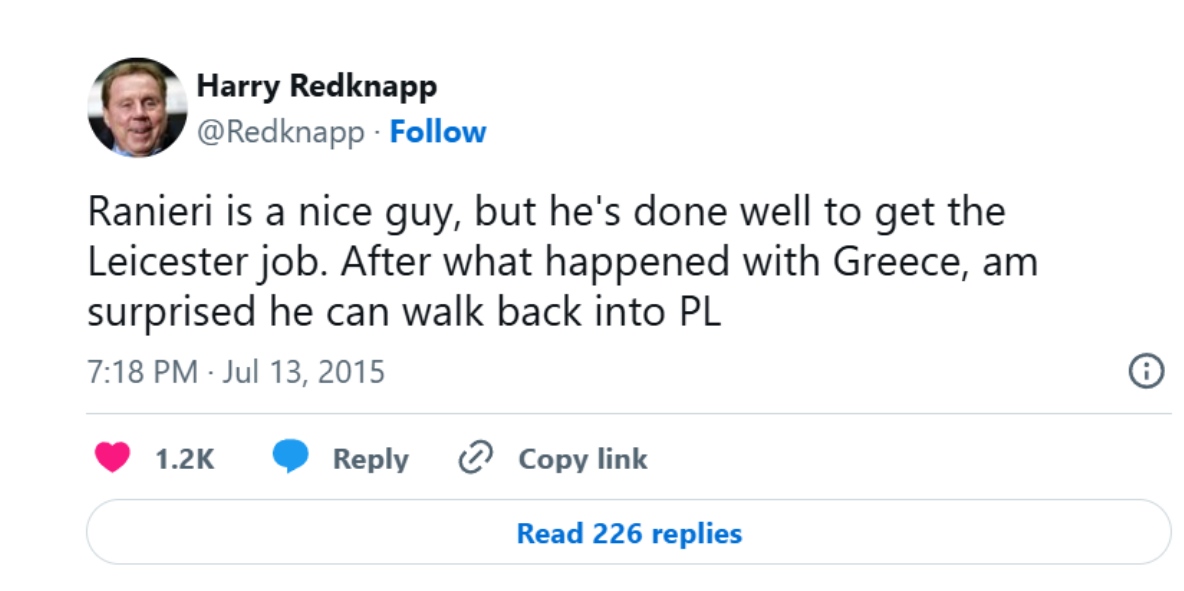The height and width of the screenshot is (591, 1184).
Task: Choose the Copy link text
Action: click(582, 459)
